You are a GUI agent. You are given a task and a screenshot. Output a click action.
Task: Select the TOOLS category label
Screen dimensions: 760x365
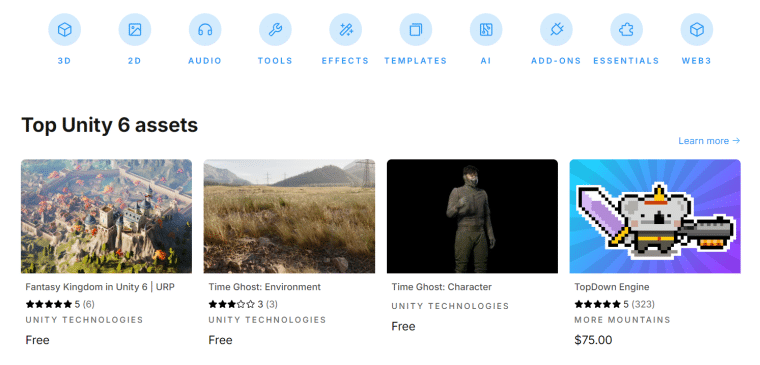[x=275, y=61]
